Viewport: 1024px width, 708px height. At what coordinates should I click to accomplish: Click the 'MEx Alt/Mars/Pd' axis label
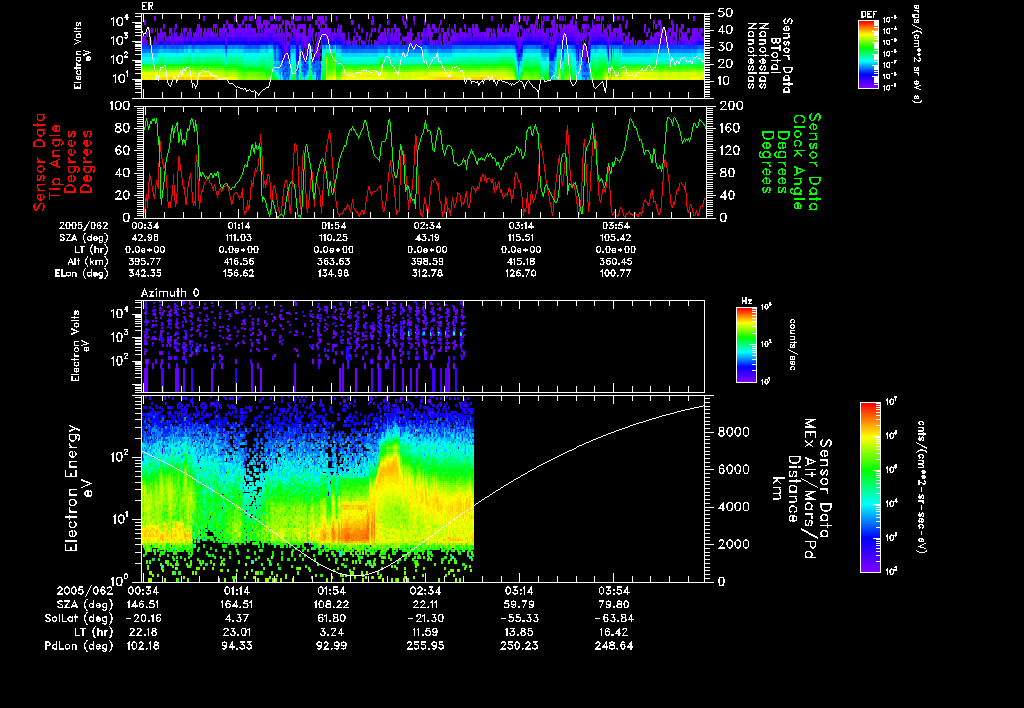point(810,488)
